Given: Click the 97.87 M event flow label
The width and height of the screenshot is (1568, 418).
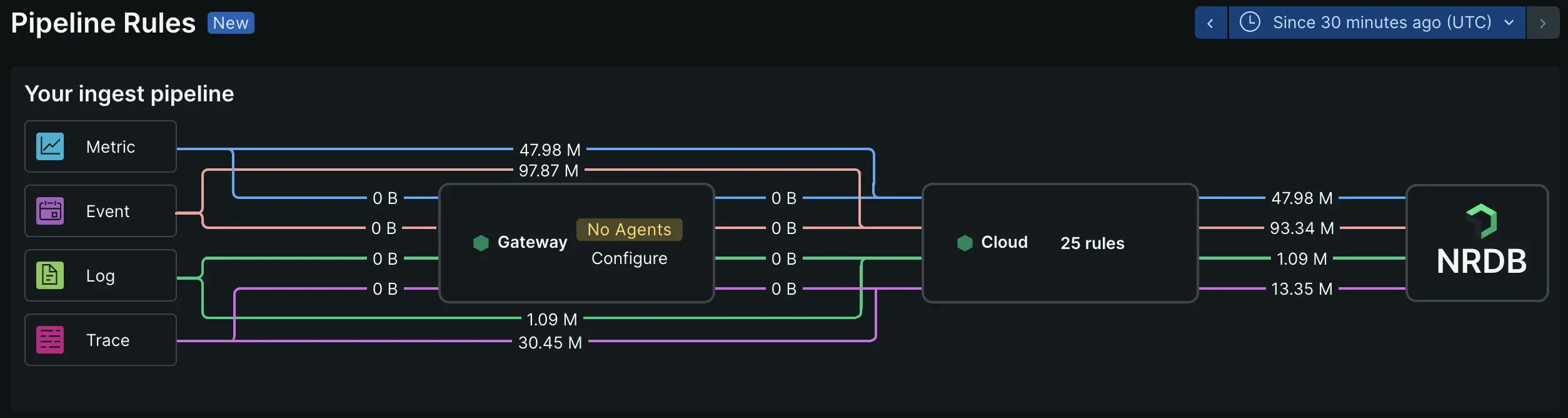Looking at the screenshot, I should pos(548,171).
